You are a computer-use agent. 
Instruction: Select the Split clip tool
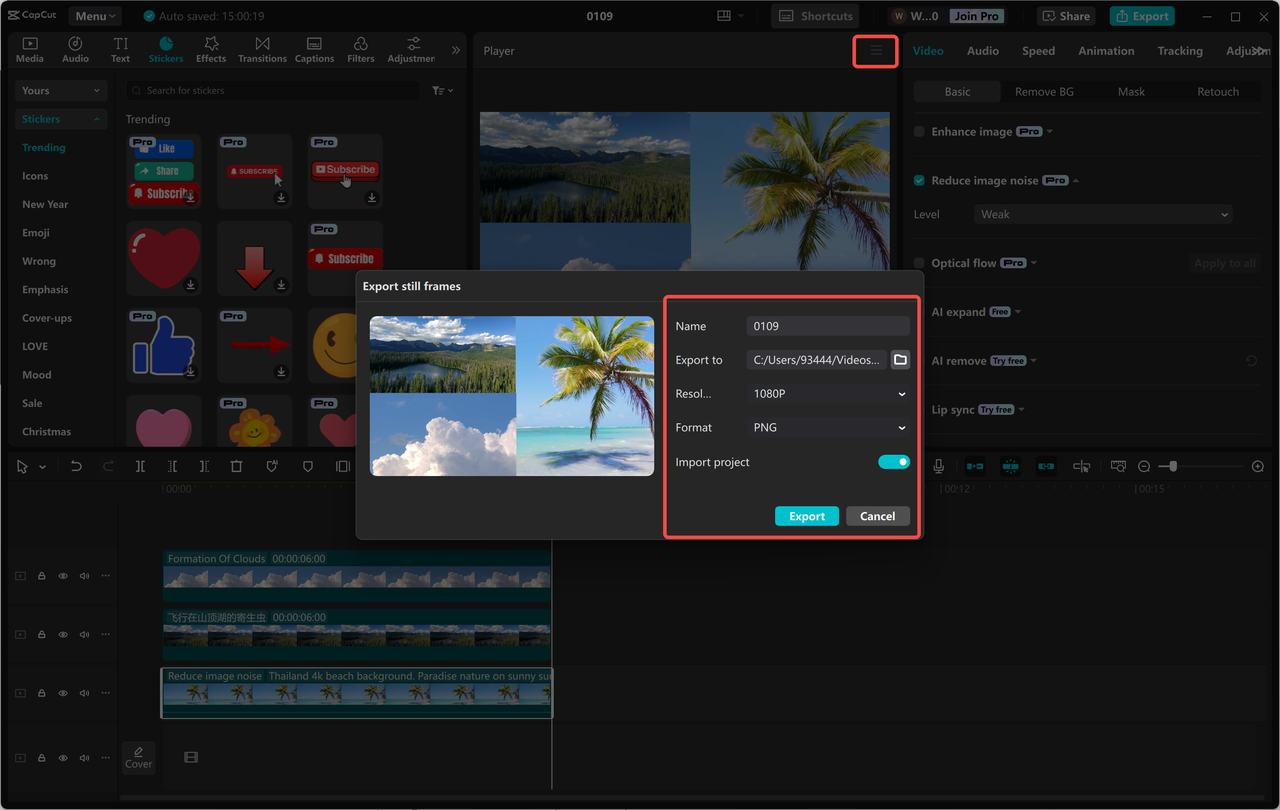point(140,466)
